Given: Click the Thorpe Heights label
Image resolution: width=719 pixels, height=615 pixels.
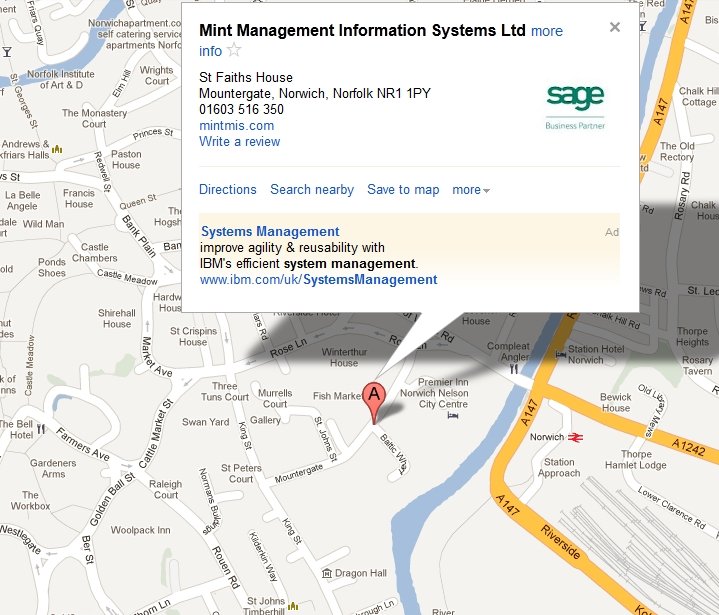Looking at the screenshot, I should [692, 336].
